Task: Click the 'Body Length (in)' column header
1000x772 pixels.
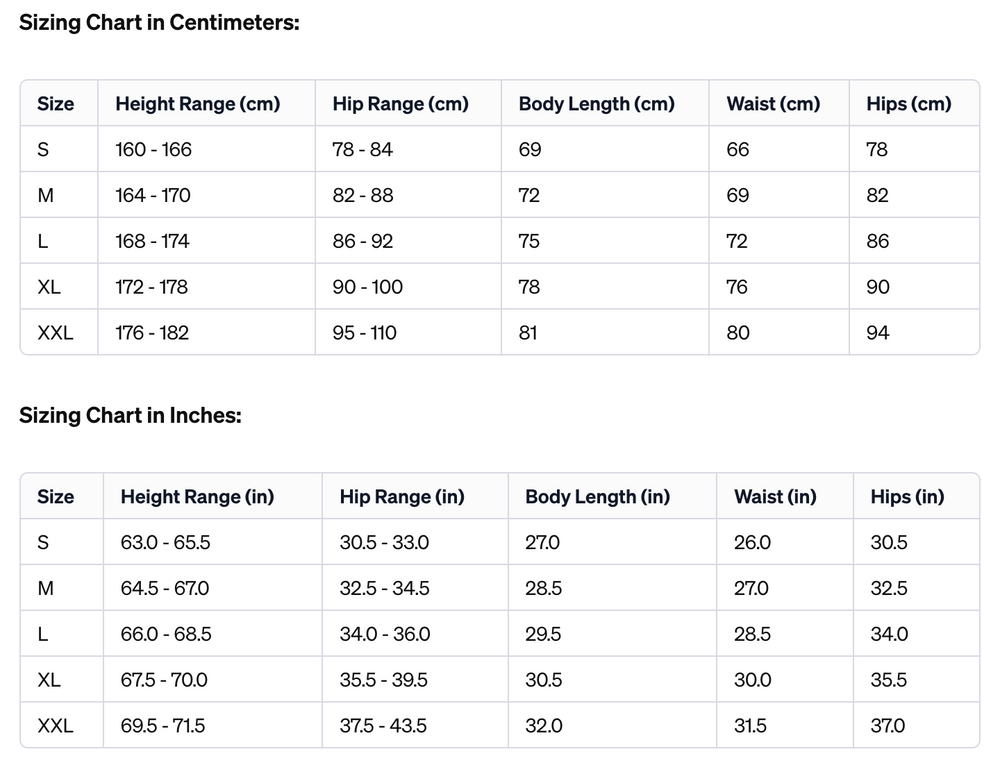Action: pos(598,497)
